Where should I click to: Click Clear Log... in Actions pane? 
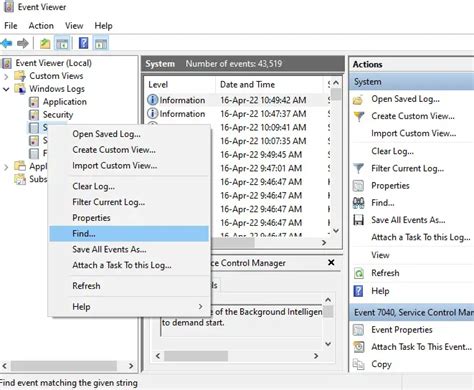[x=392, y=151]
